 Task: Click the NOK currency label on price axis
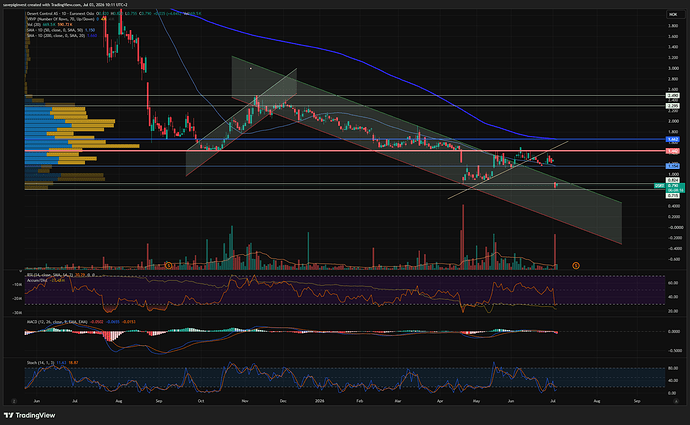pyautogui.click(x=673, y=15)
